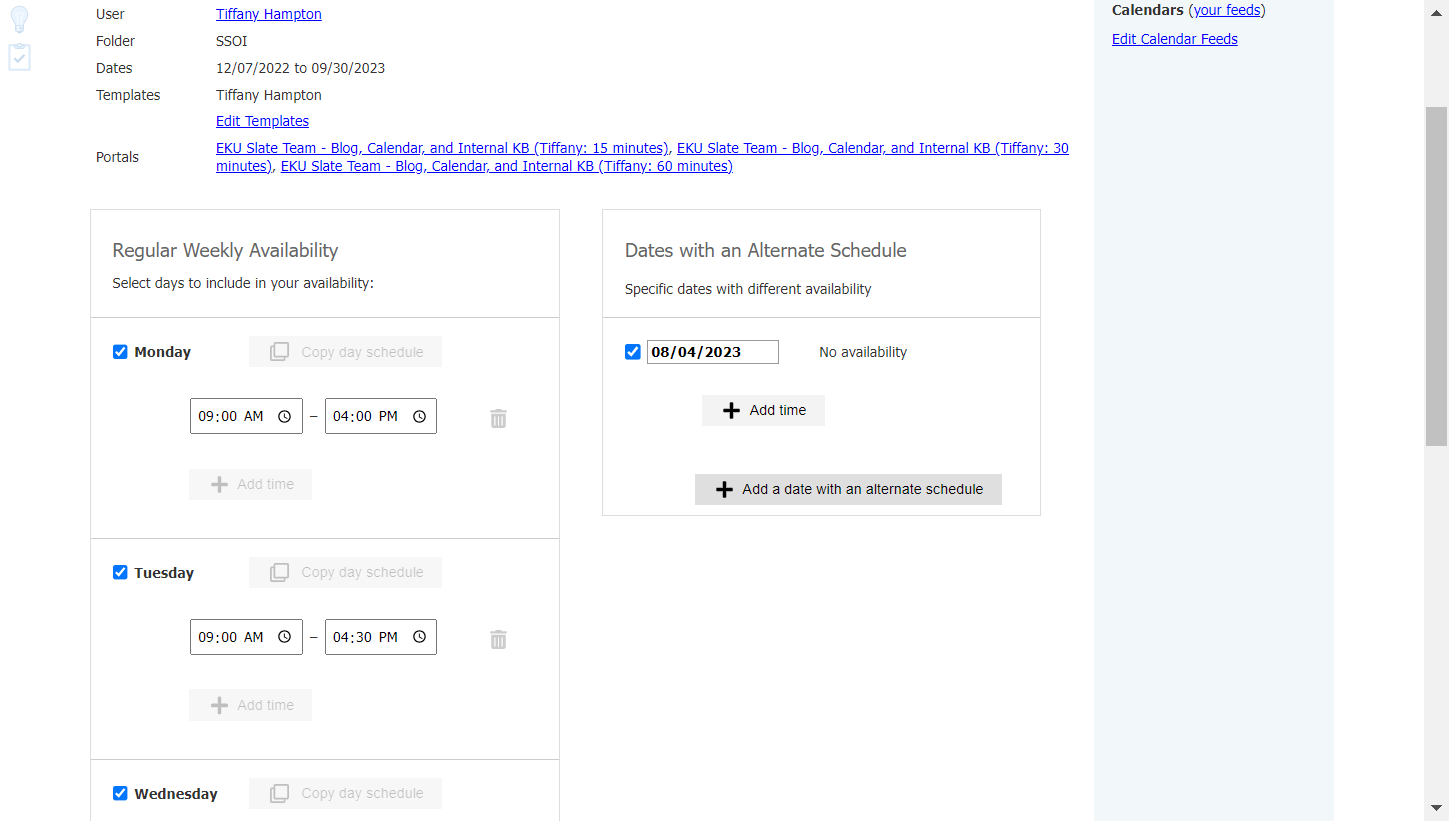Open clock picker for Tuesday 09:00 AM
This screenshot has width=1449, height=821.
tap(284, 637)
